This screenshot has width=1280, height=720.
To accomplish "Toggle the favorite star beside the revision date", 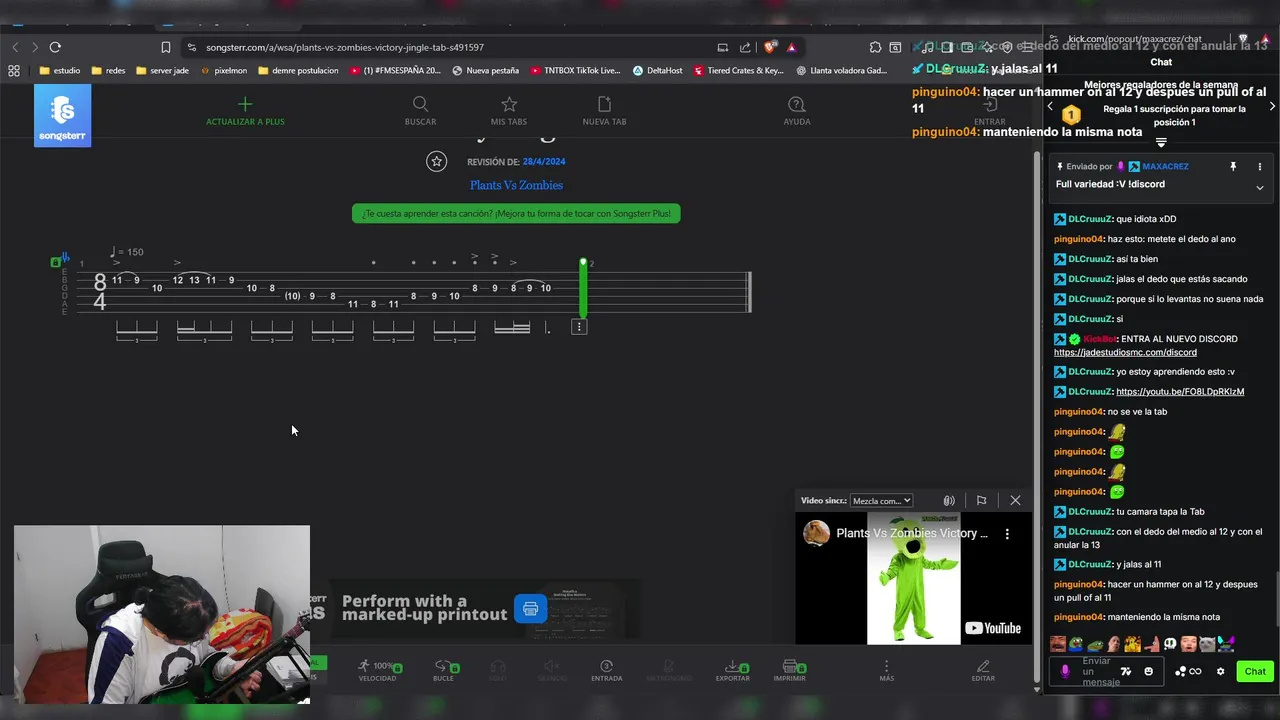I will [x=436, y=161].
